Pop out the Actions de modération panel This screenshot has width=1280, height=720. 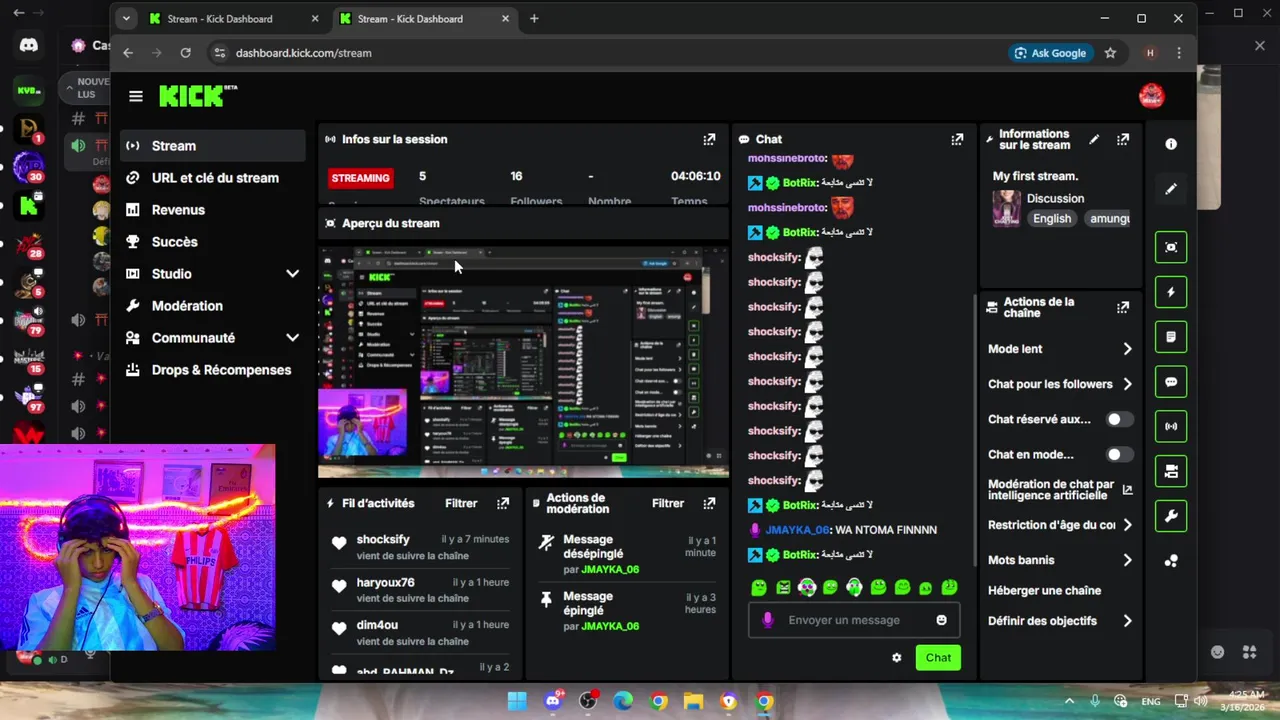click(709, 504)
